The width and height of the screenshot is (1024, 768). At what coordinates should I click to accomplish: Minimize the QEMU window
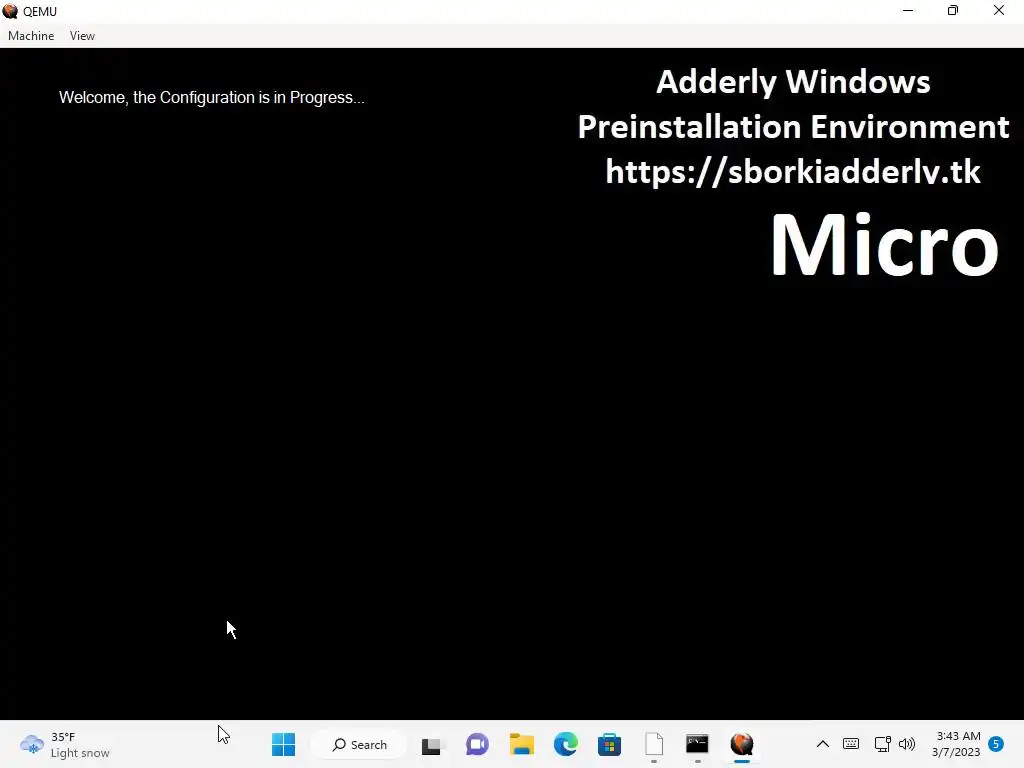pyautogui.click(x=908, y=11)
